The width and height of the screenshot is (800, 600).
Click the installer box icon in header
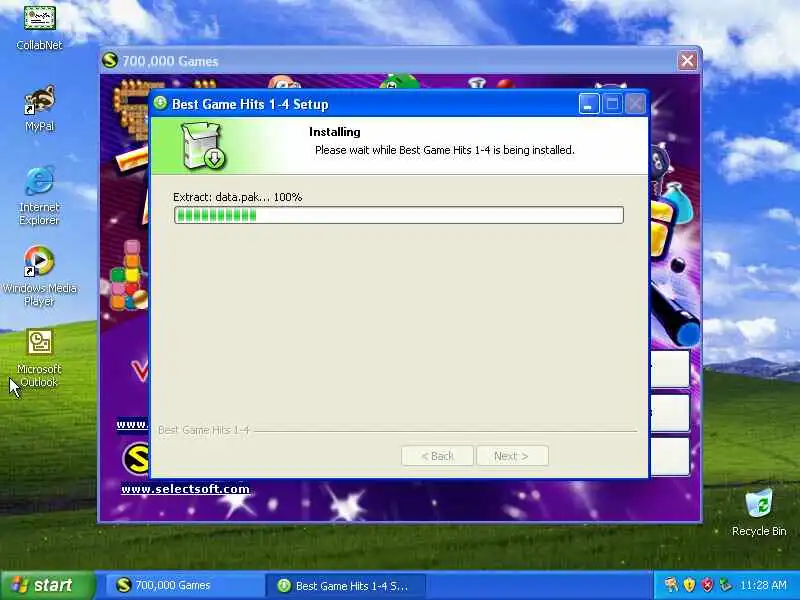203,146
